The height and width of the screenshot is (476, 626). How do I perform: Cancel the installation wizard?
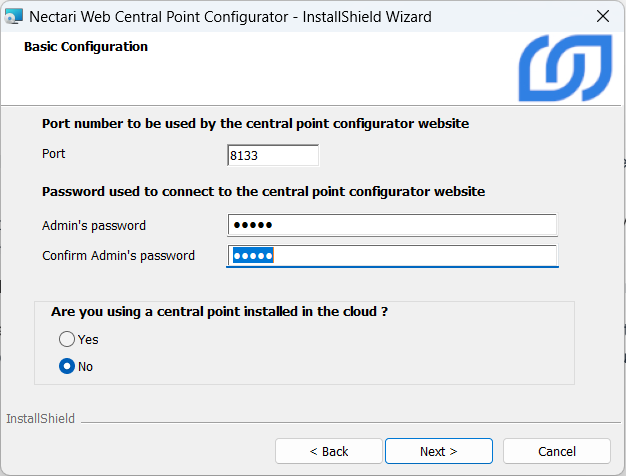tap(556, 451)
